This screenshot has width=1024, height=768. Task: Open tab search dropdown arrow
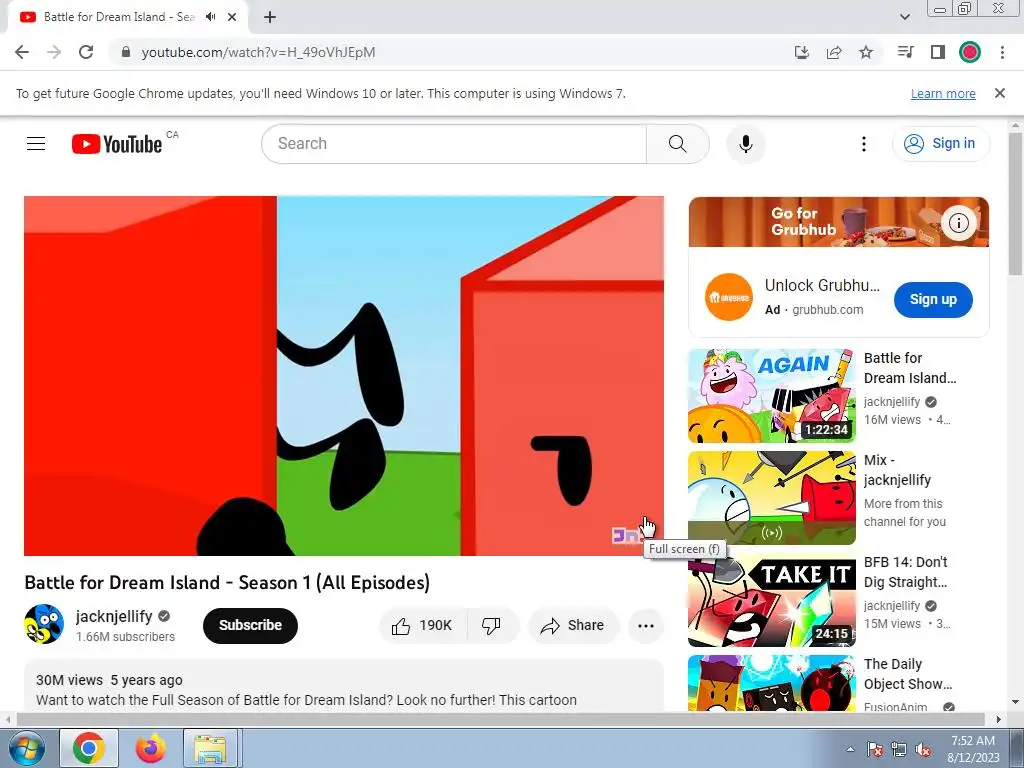tap(904, 17)
